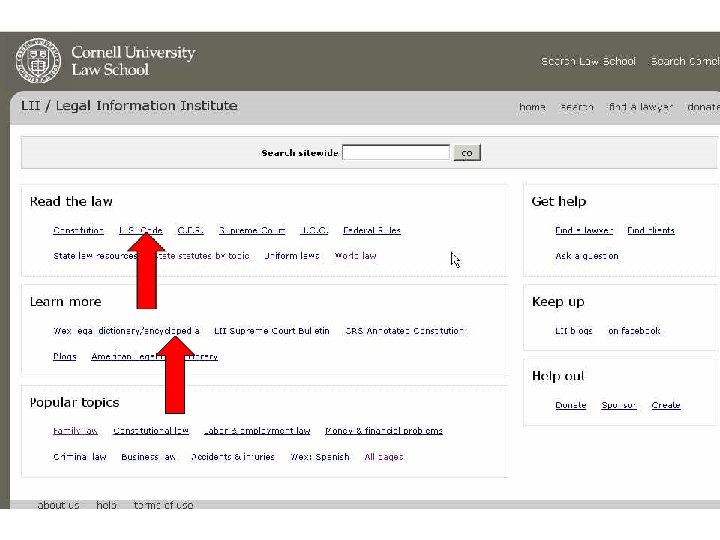Open help in the footer
Screen dimensions: 720x540
[x=106, y=505]
